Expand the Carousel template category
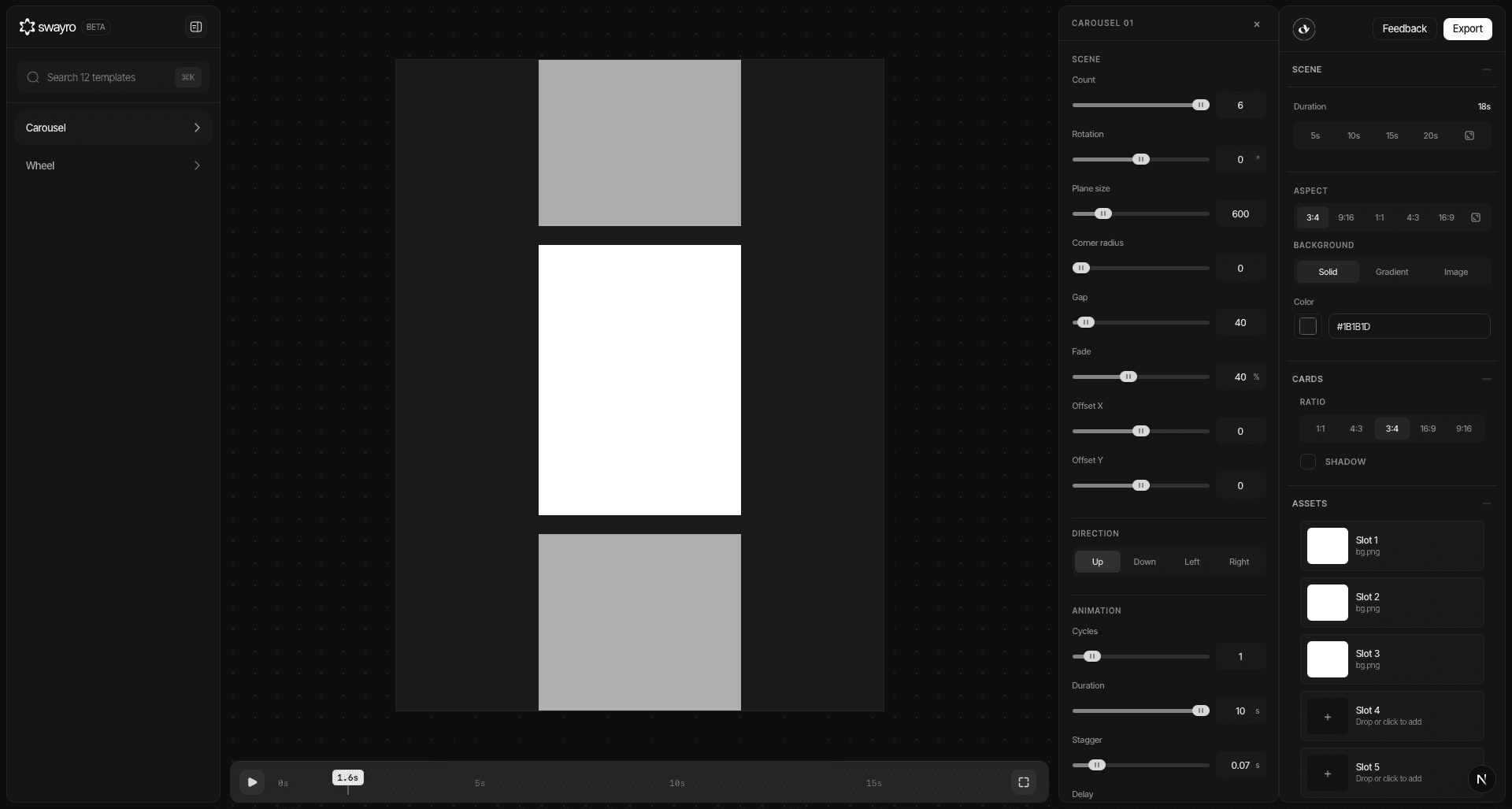 tap(113, 128)
